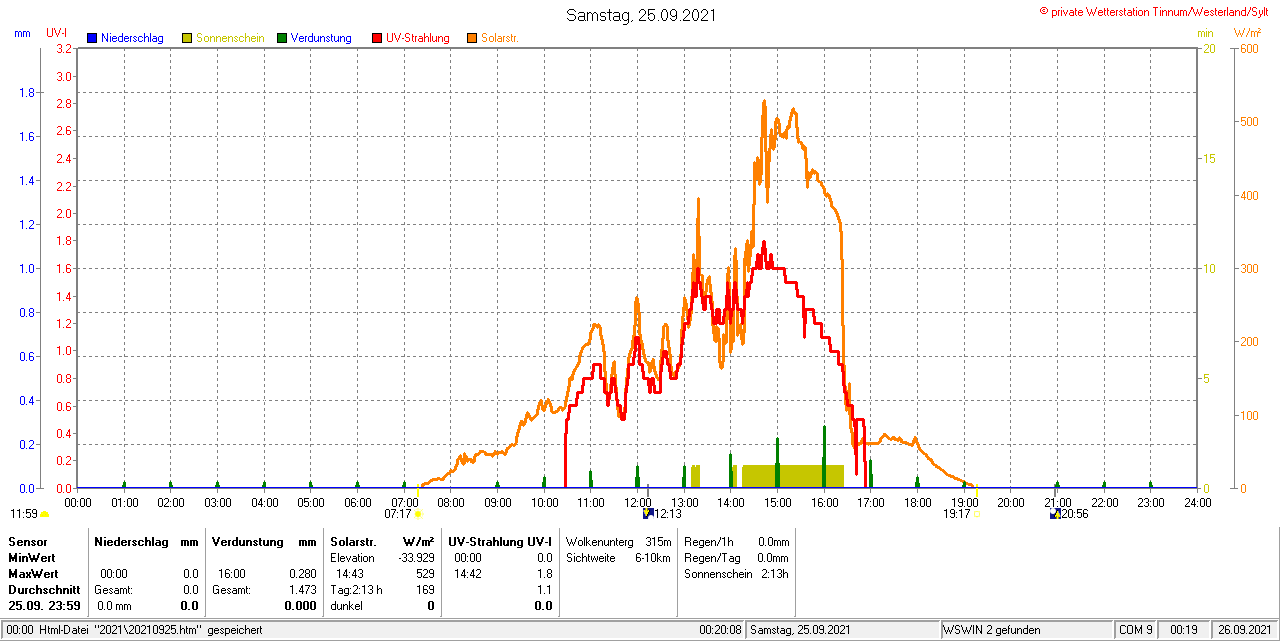Click the 25.09. 23:59 timestamp
Viewport: 1280px width, 641px height.
pos(44,606)
